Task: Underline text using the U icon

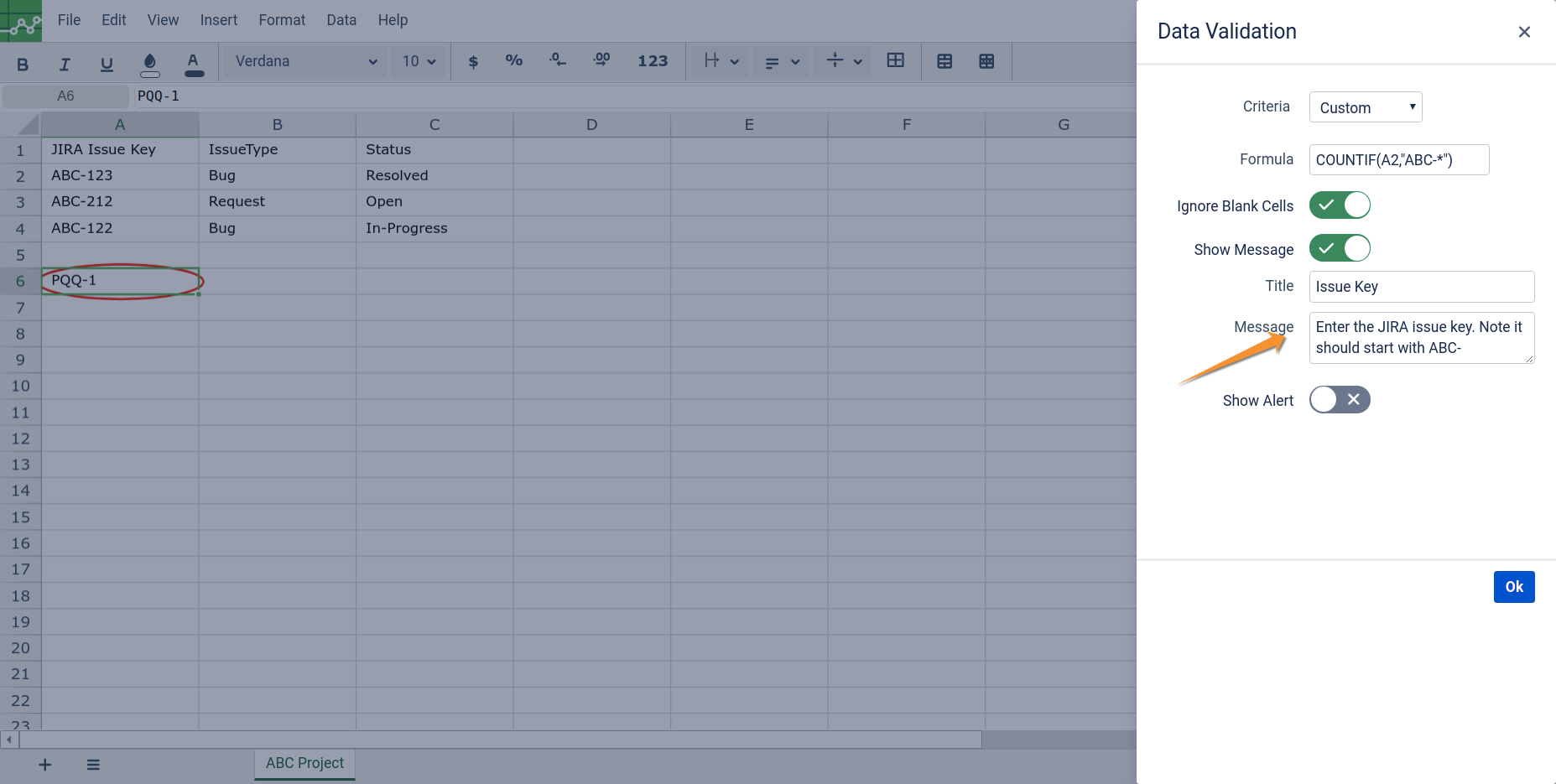Action: pyautogui.click(x=107, y=63)
